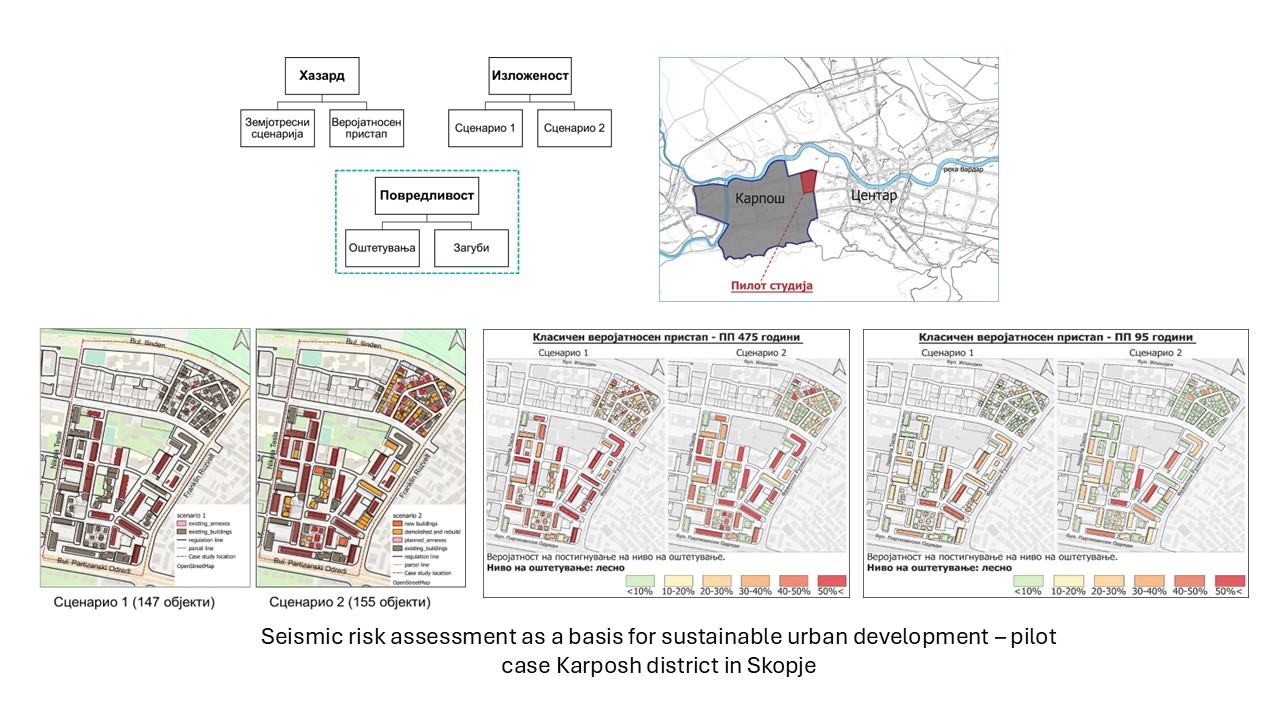
Task: Click Ниво на оштетување: лесно in the ПП 475 figure
Action: (x=558, y=566)
